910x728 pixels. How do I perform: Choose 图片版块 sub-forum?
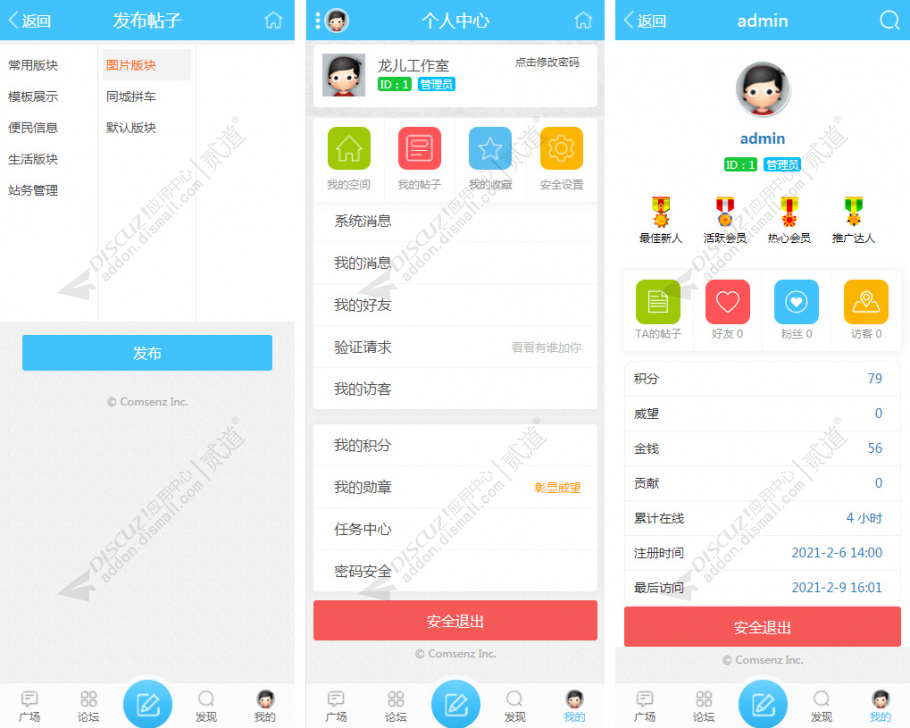[x=147, y=65]
